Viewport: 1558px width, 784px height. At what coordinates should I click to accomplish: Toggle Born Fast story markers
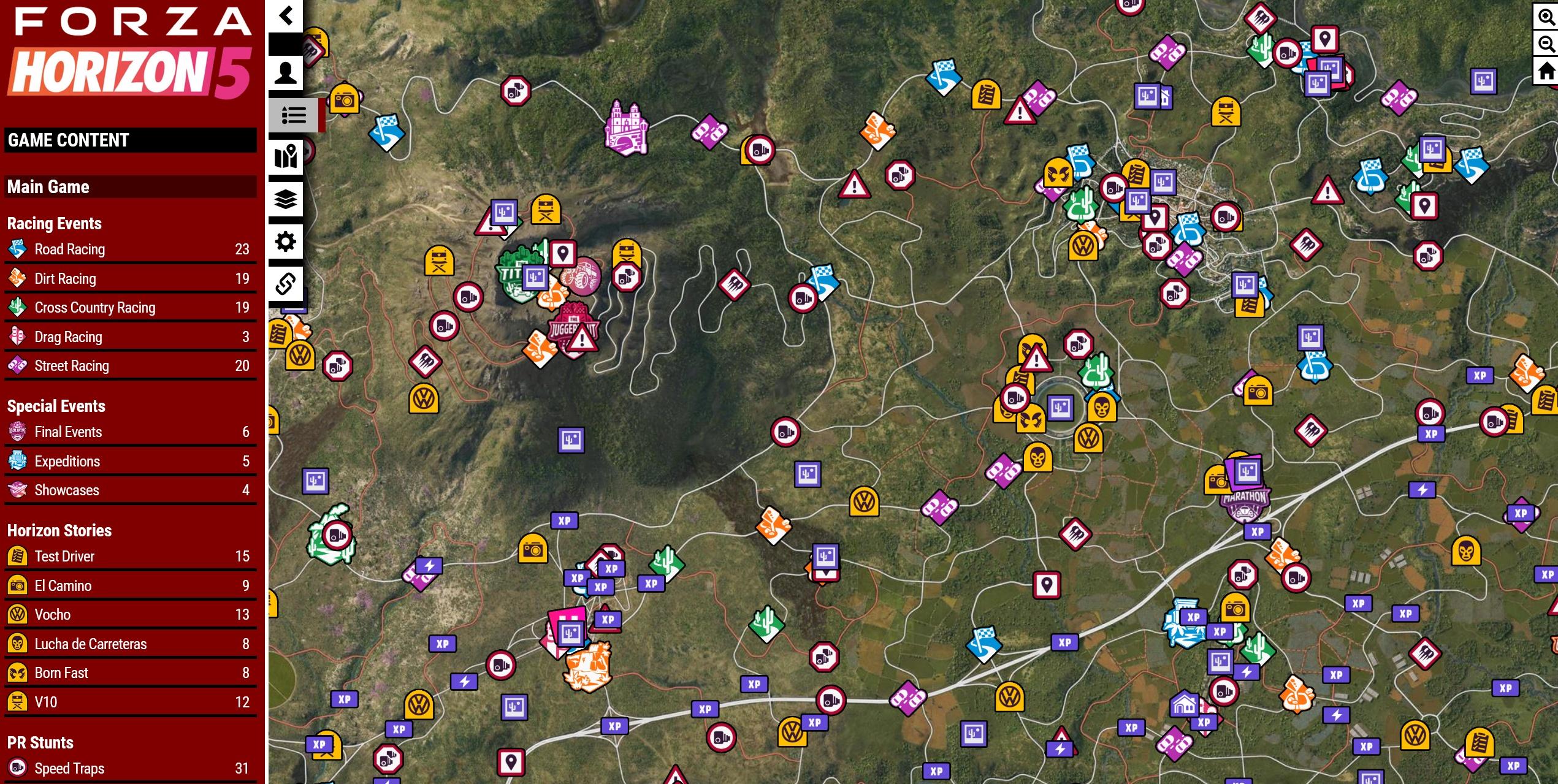[130, 673]
